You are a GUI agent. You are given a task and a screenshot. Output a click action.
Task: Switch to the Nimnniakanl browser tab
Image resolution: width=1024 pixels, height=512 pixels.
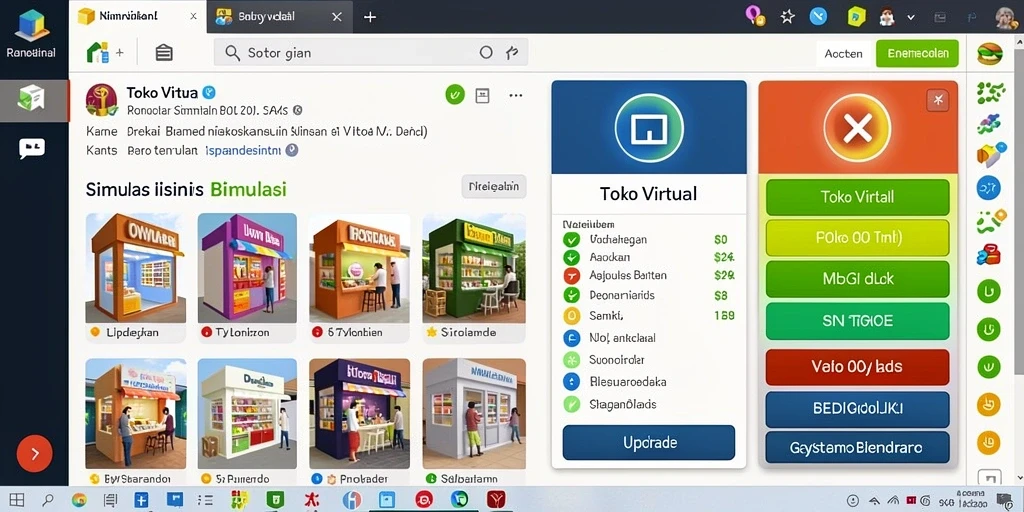tap(138, 17)
